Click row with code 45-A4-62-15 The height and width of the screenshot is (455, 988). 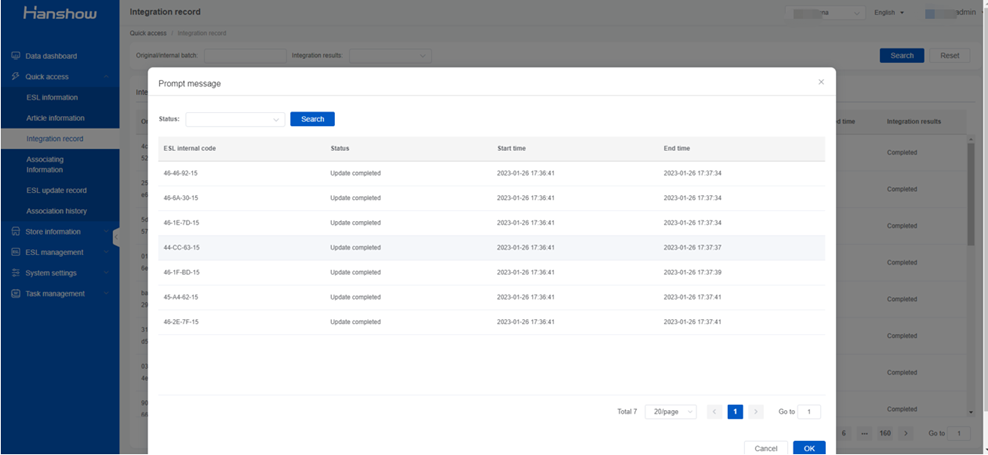tap(491, 297)
